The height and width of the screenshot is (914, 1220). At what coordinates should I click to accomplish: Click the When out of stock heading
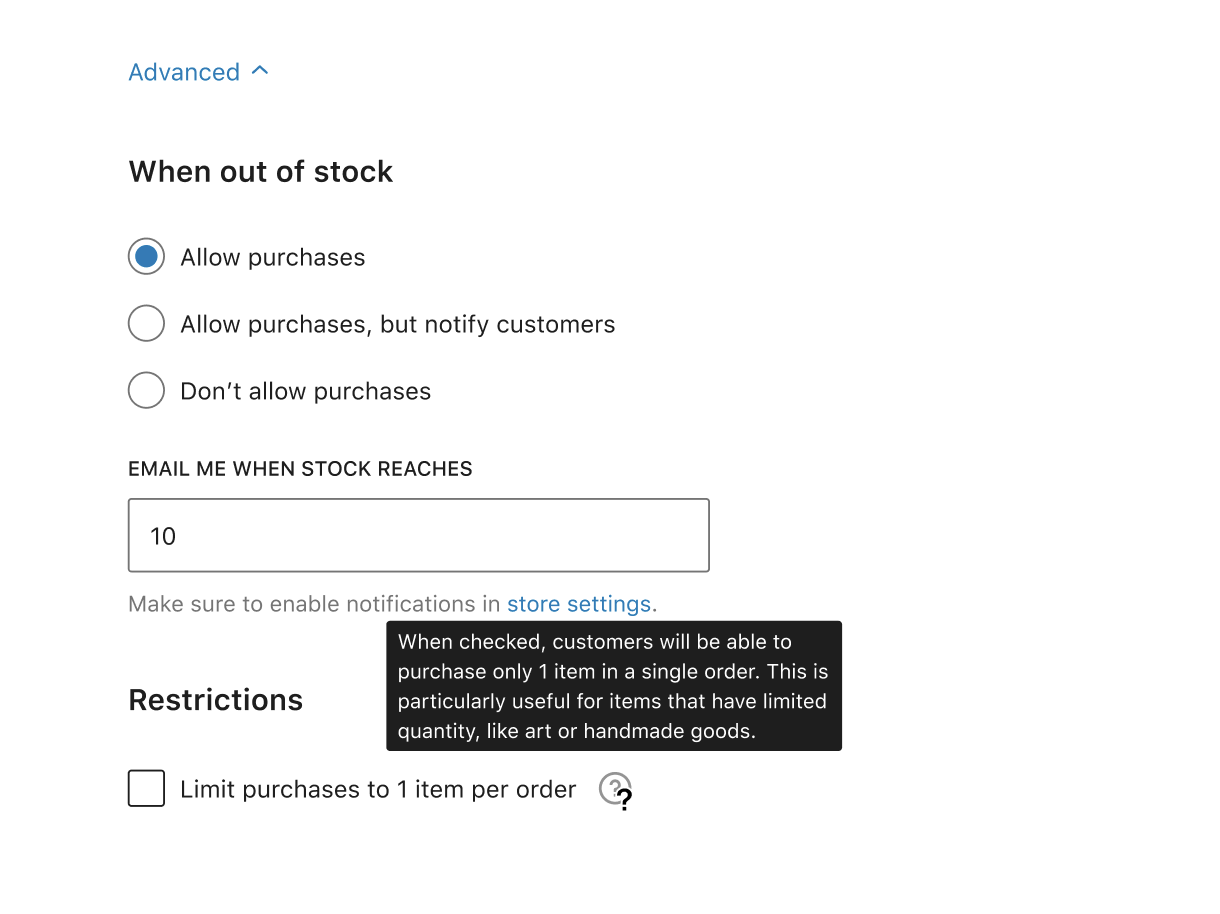coord(260,171)
